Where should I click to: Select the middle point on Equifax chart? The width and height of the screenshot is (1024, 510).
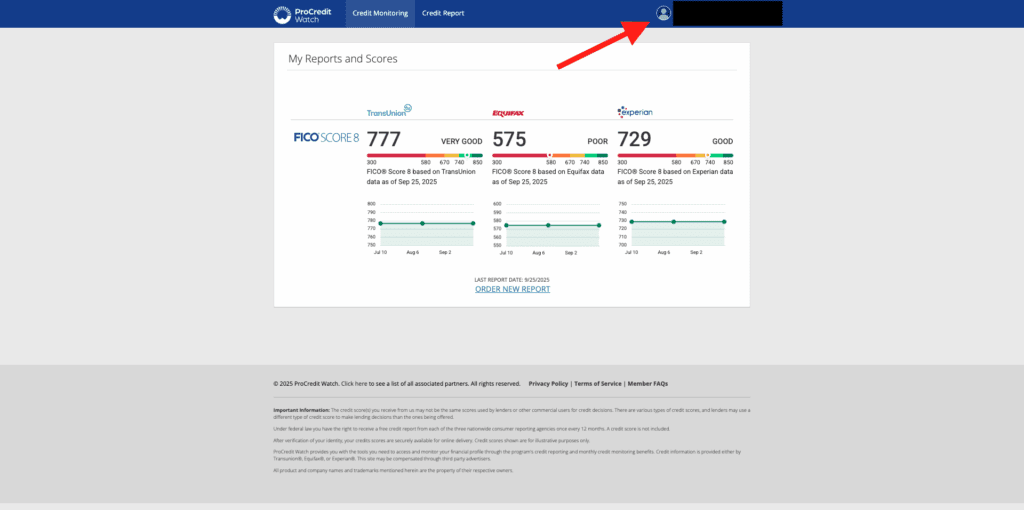pos(548,225)
